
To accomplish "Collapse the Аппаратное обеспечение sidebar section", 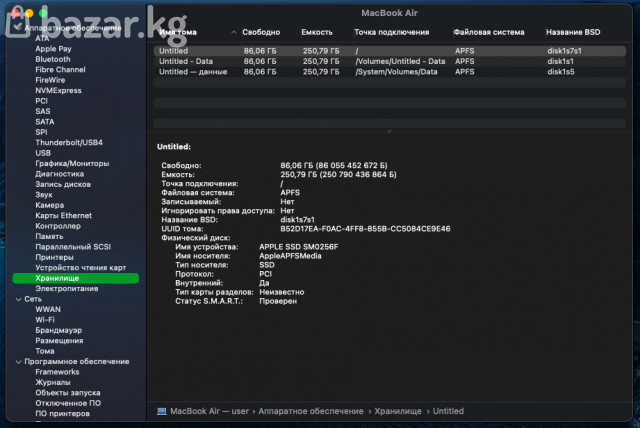I will click(x=16, y=27).
